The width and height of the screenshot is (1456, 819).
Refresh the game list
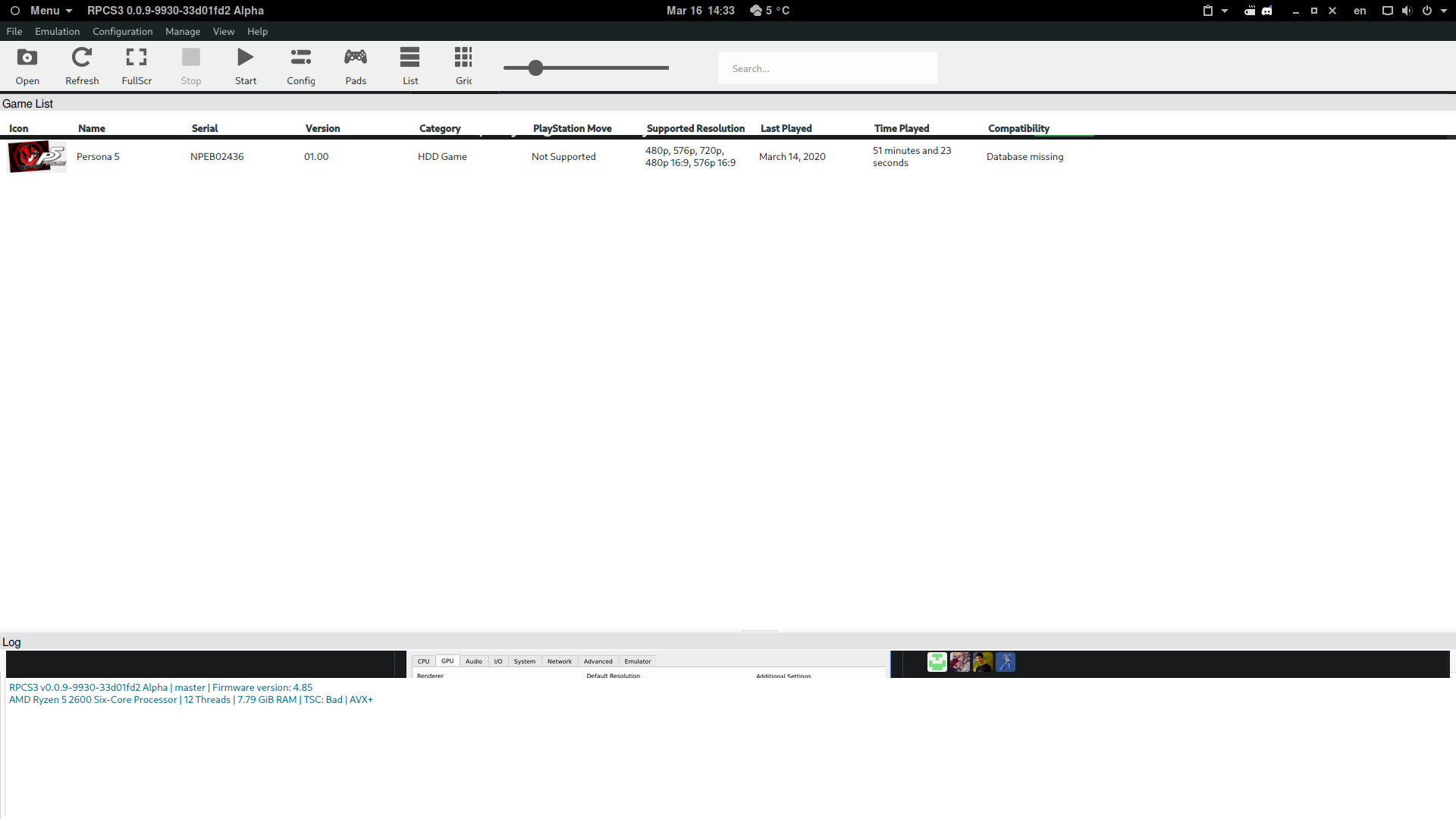[x=81, y=65]
